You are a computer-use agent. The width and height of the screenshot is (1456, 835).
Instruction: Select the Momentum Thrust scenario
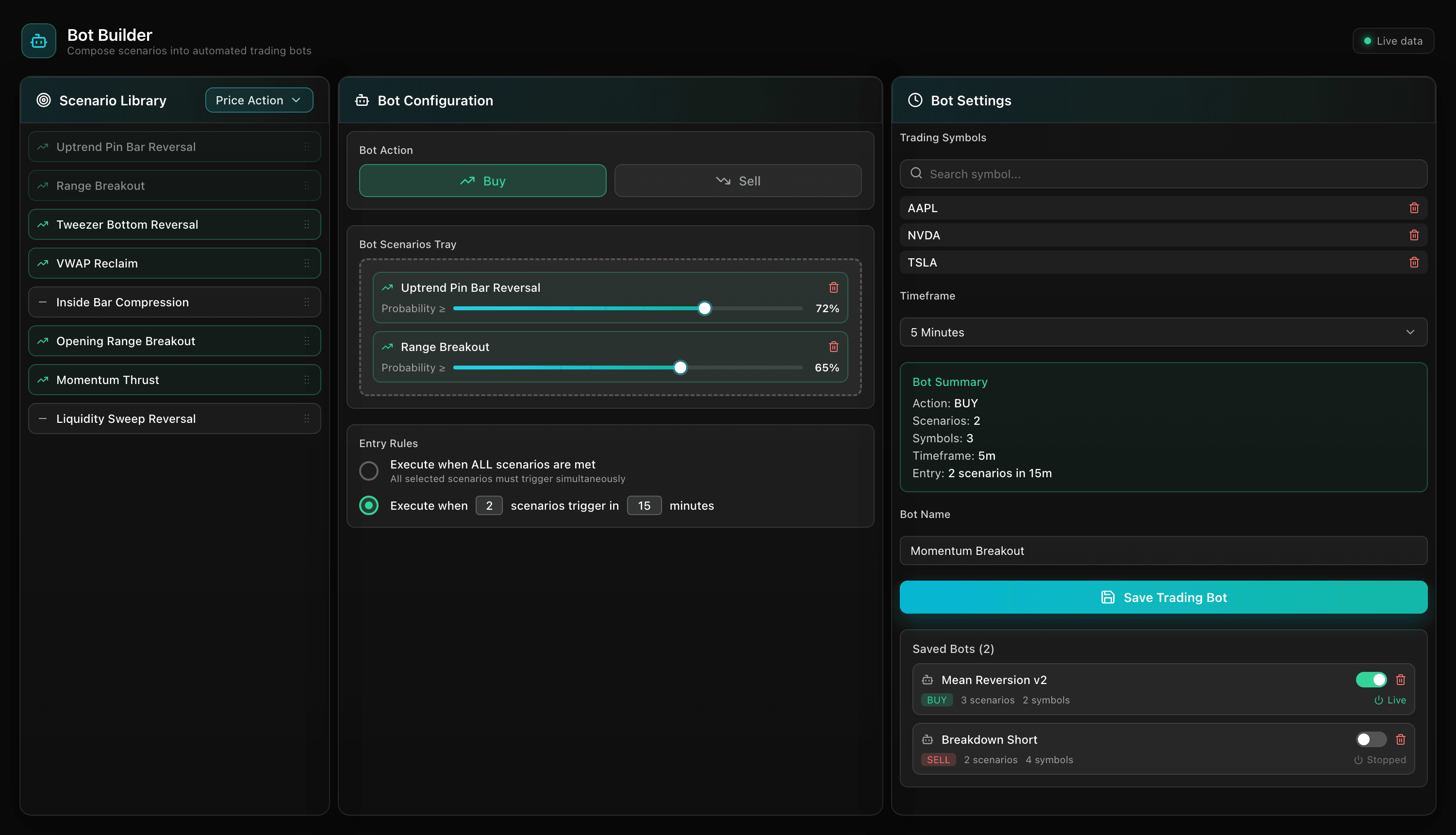point(174,380)
